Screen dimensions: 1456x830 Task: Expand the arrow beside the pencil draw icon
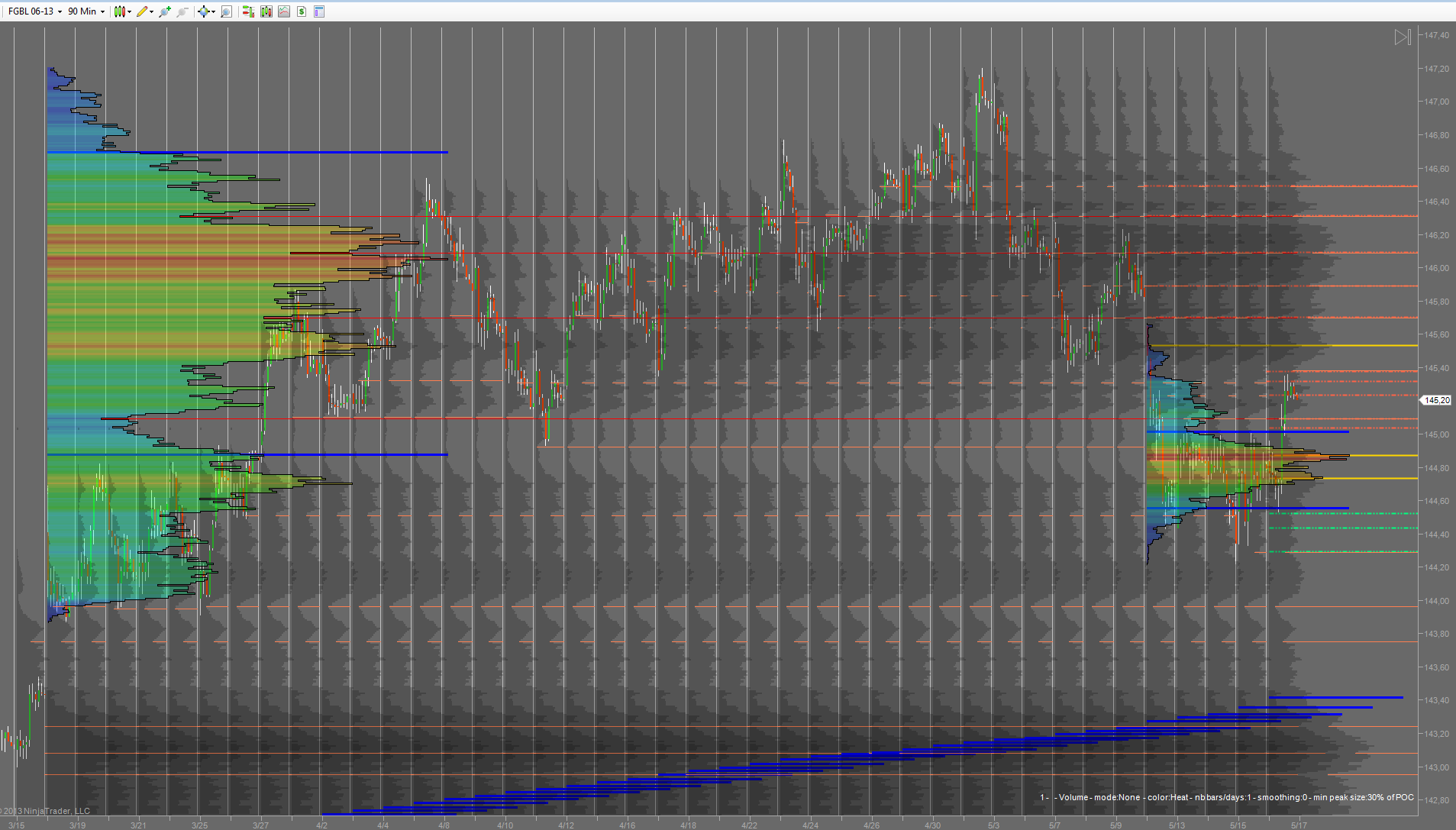(x=152, y=11)
